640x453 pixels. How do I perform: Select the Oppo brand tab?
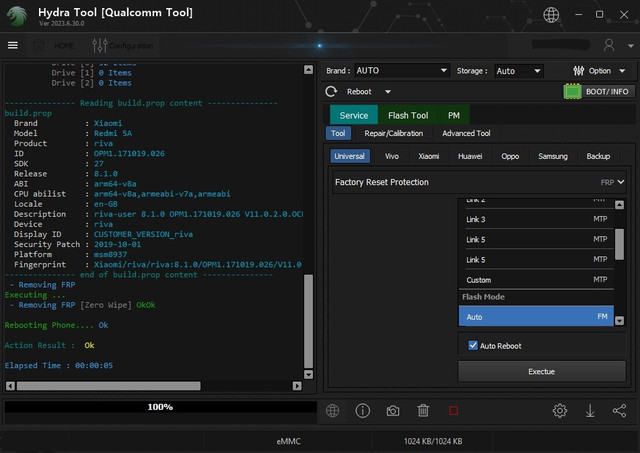[x=510, y=156]
